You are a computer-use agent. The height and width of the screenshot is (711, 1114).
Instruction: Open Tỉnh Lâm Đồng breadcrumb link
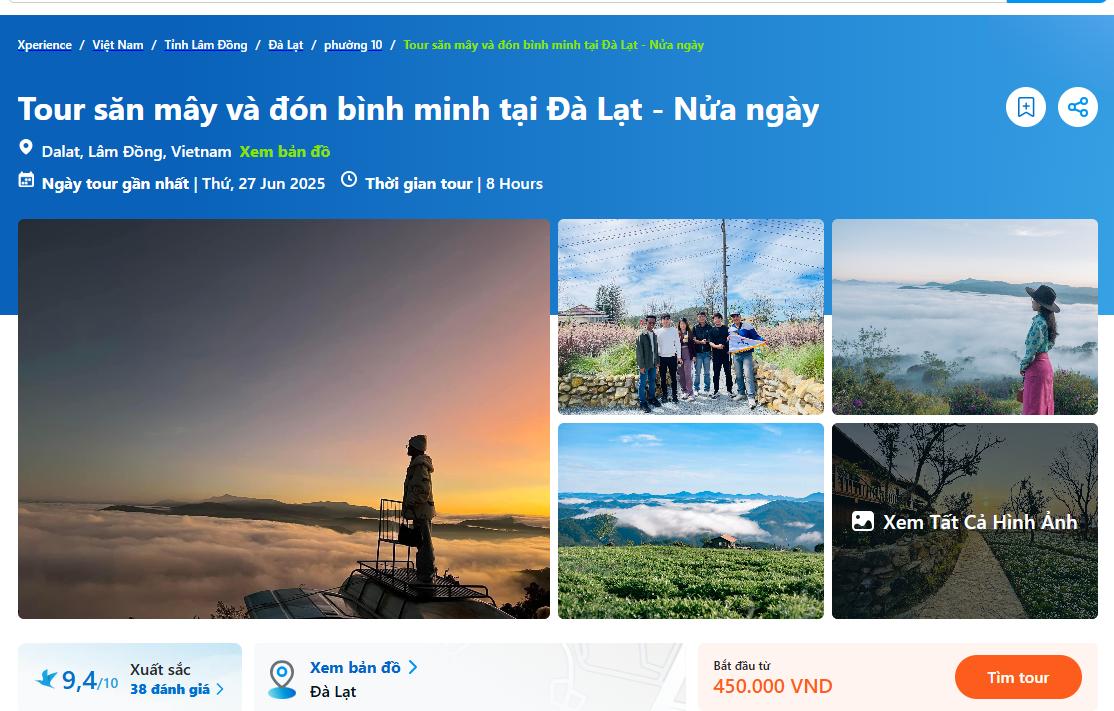[x=206, y=45]
